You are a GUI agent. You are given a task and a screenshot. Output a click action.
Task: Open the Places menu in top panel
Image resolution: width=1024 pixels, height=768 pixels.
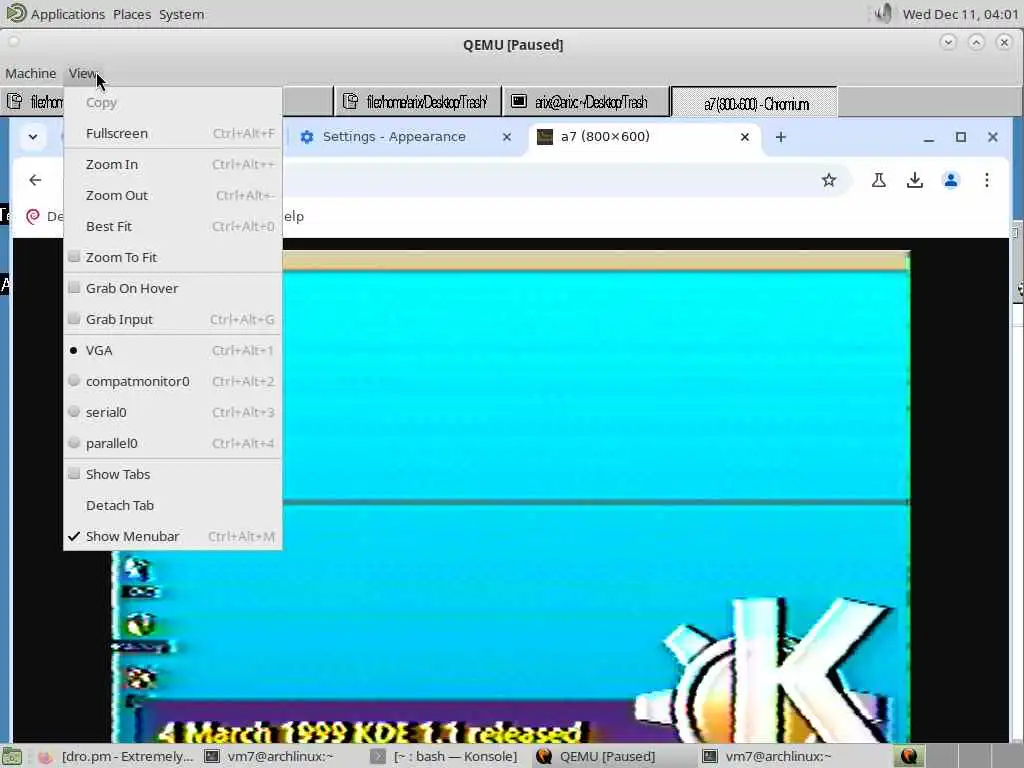tap(132, 14)
